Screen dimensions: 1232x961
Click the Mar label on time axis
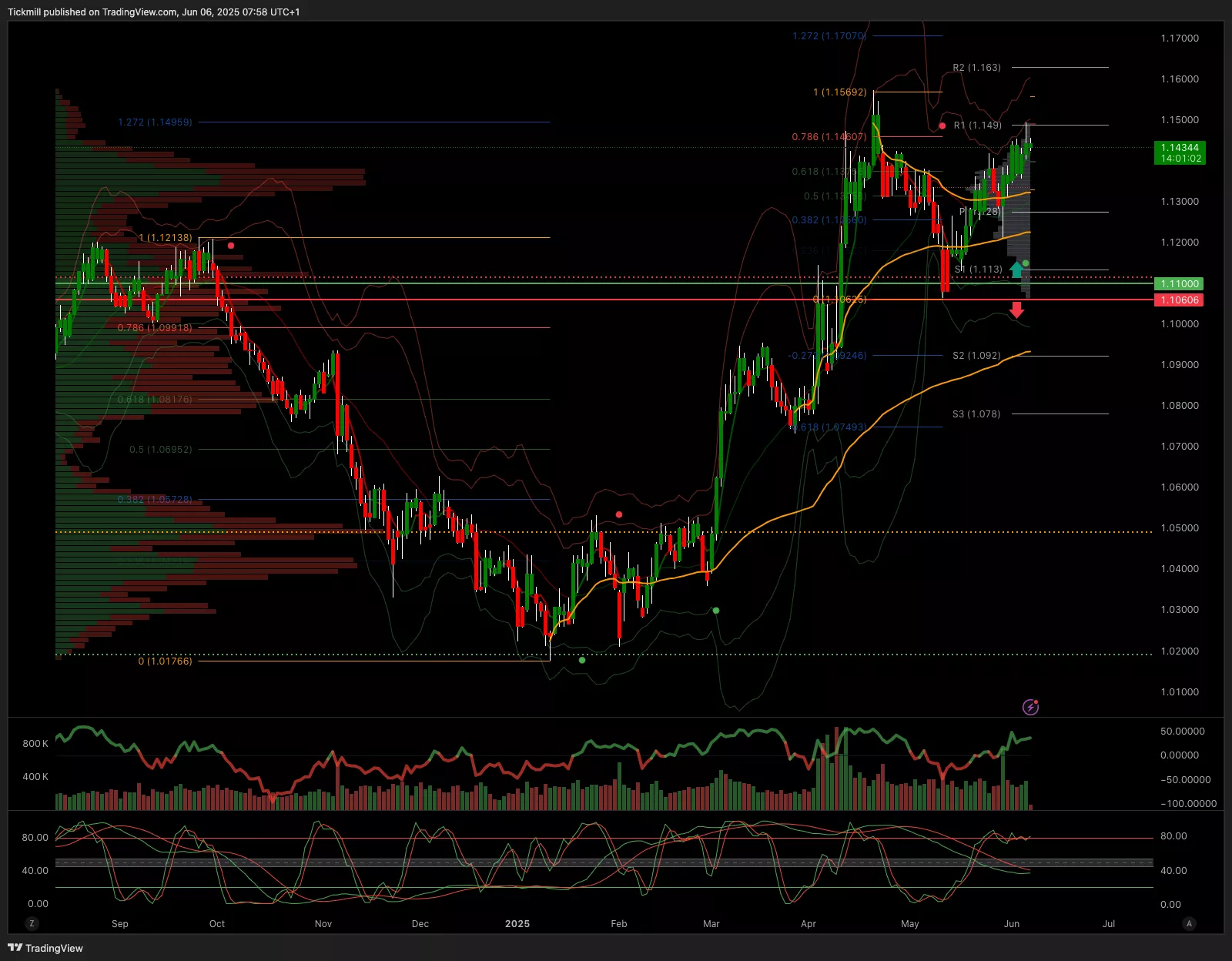click(x=711, y=924)
